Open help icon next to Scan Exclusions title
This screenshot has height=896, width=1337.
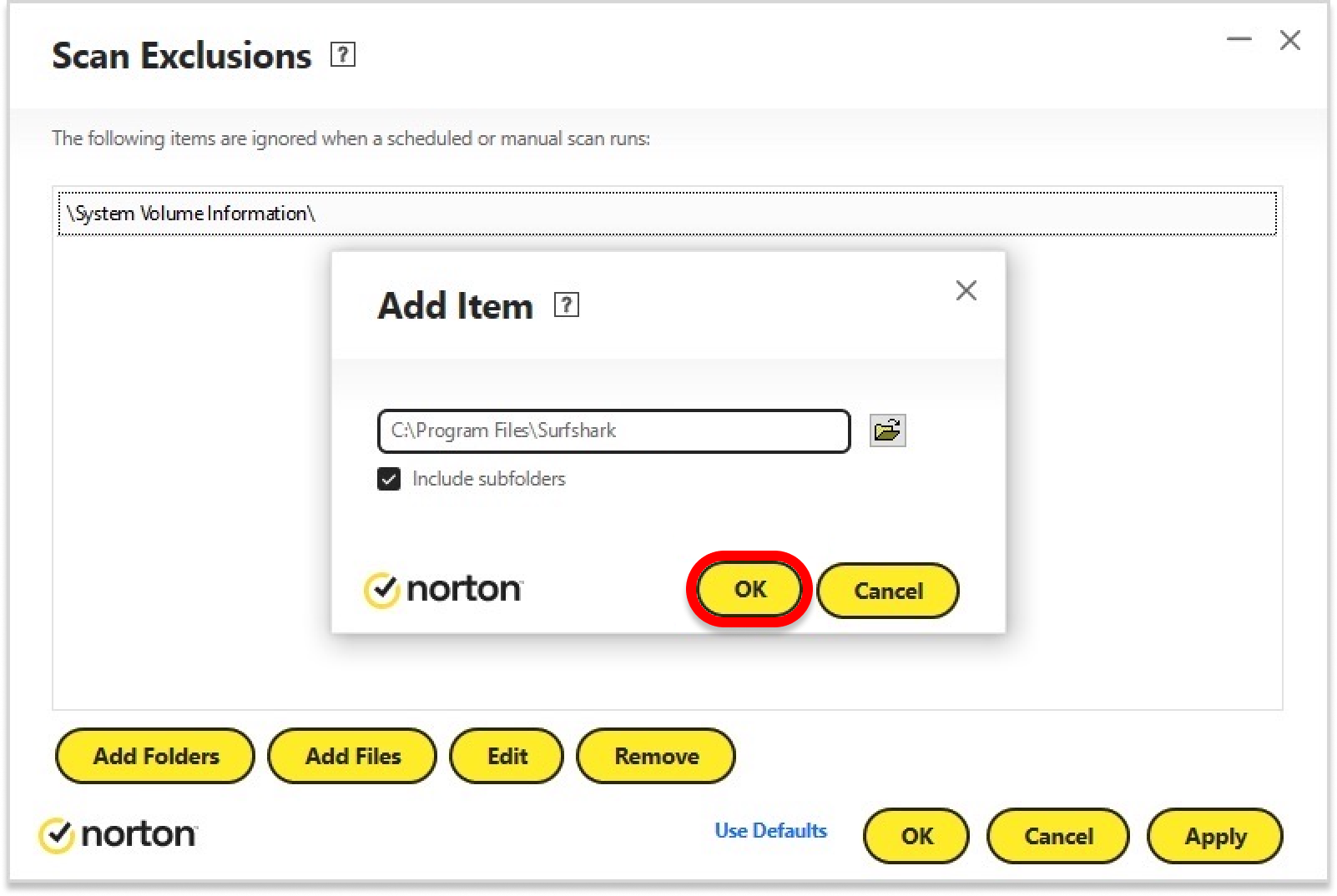coord(343,55)
